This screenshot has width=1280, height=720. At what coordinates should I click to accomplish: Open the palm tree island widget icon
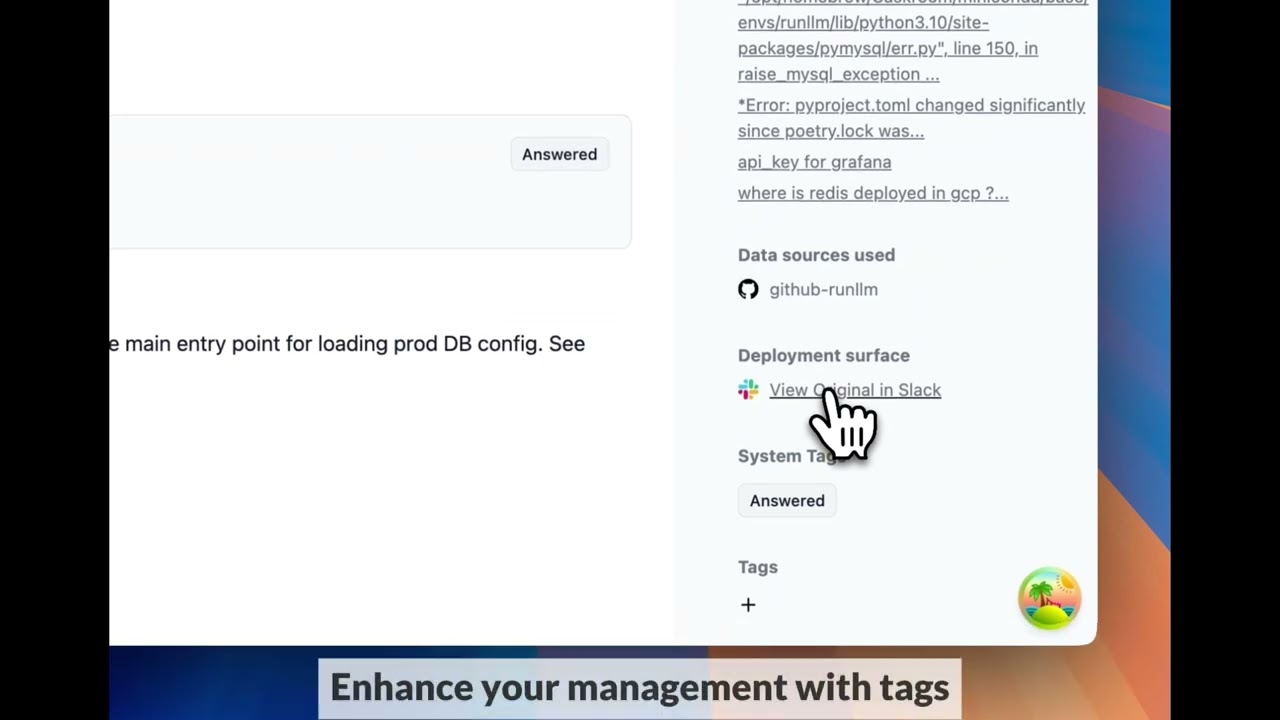click(1049, 598)
